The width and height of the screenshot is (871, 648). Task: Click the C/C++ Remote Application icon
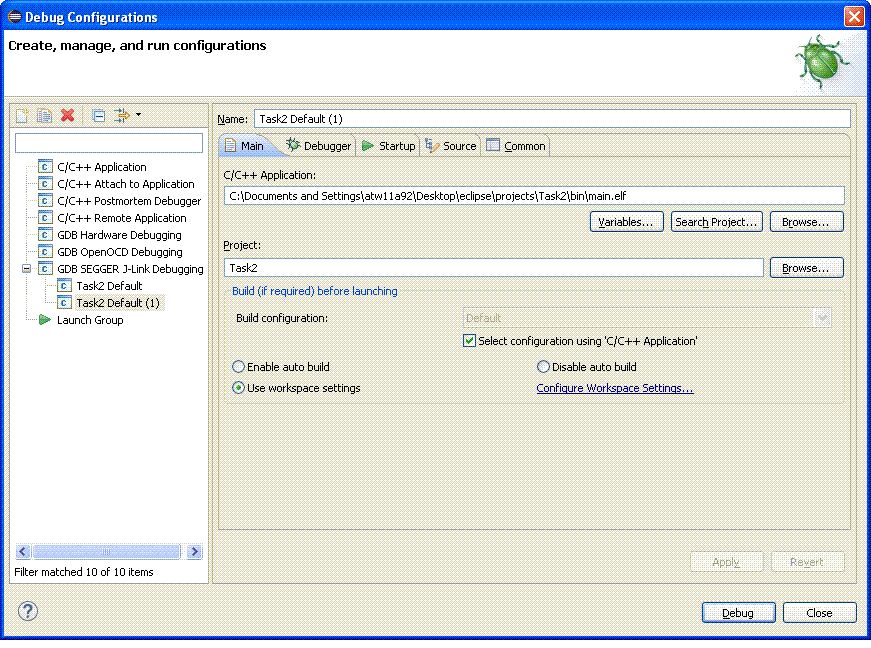click(x=46, y=218)
